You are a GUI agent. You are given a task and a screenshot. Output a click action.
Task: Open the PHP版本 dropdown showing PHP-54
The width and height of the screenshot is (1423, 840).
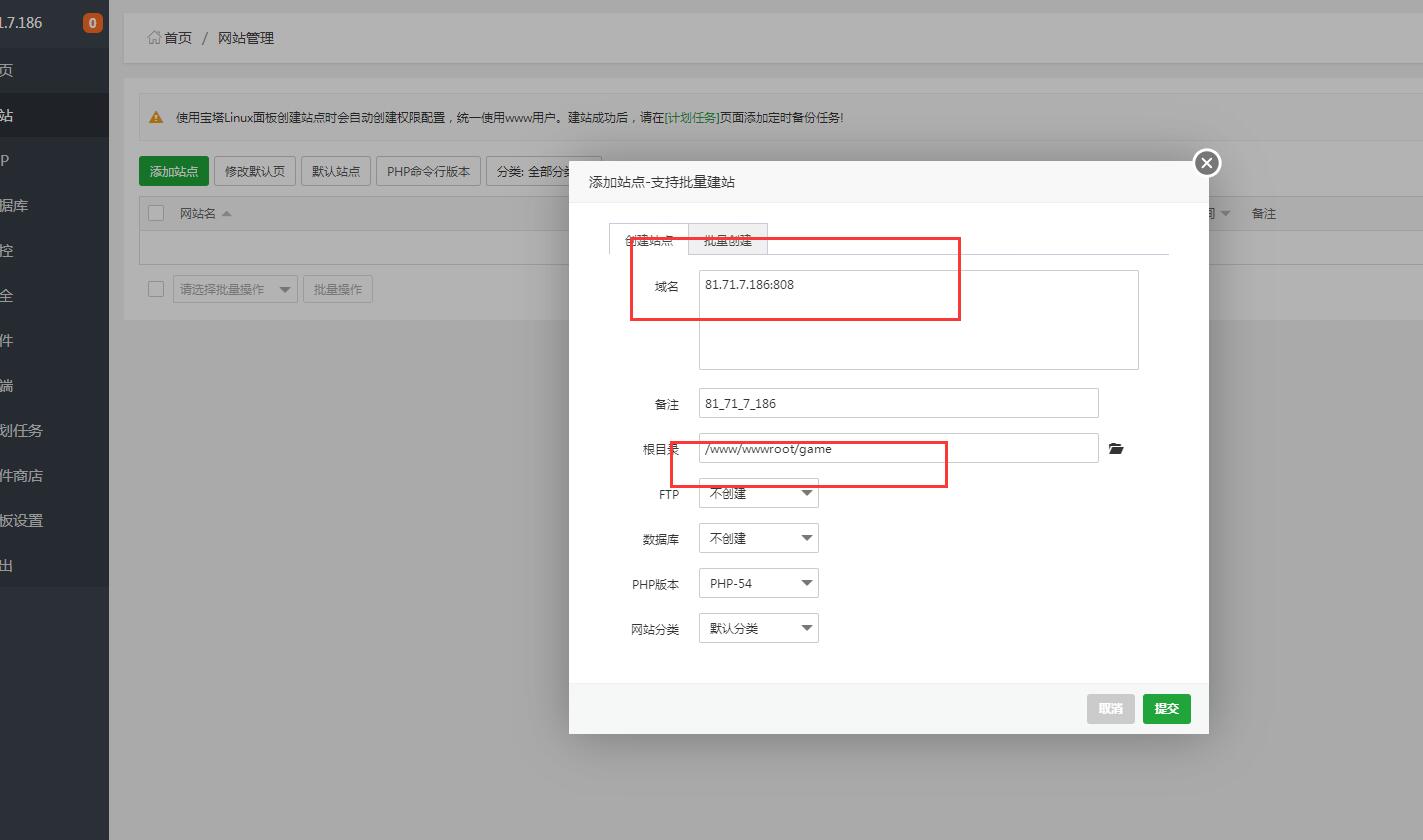pos(758,583)
